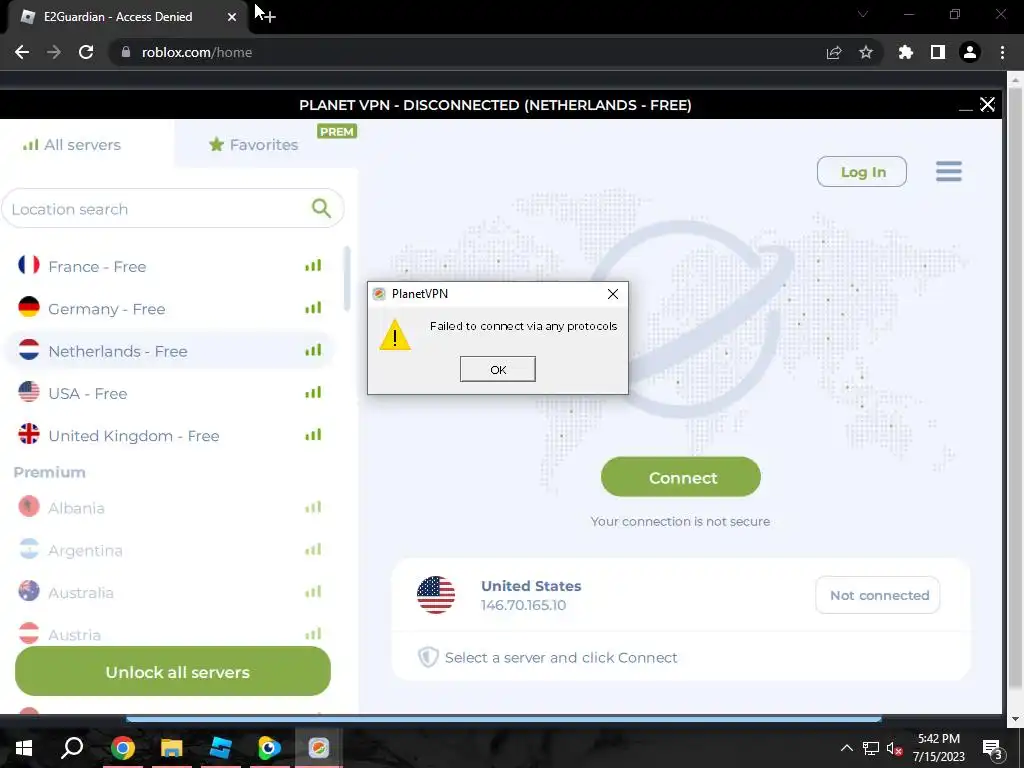Open the Windows Start menu
This screenshot has width=1024, height=768.
(x=24, y=748)
